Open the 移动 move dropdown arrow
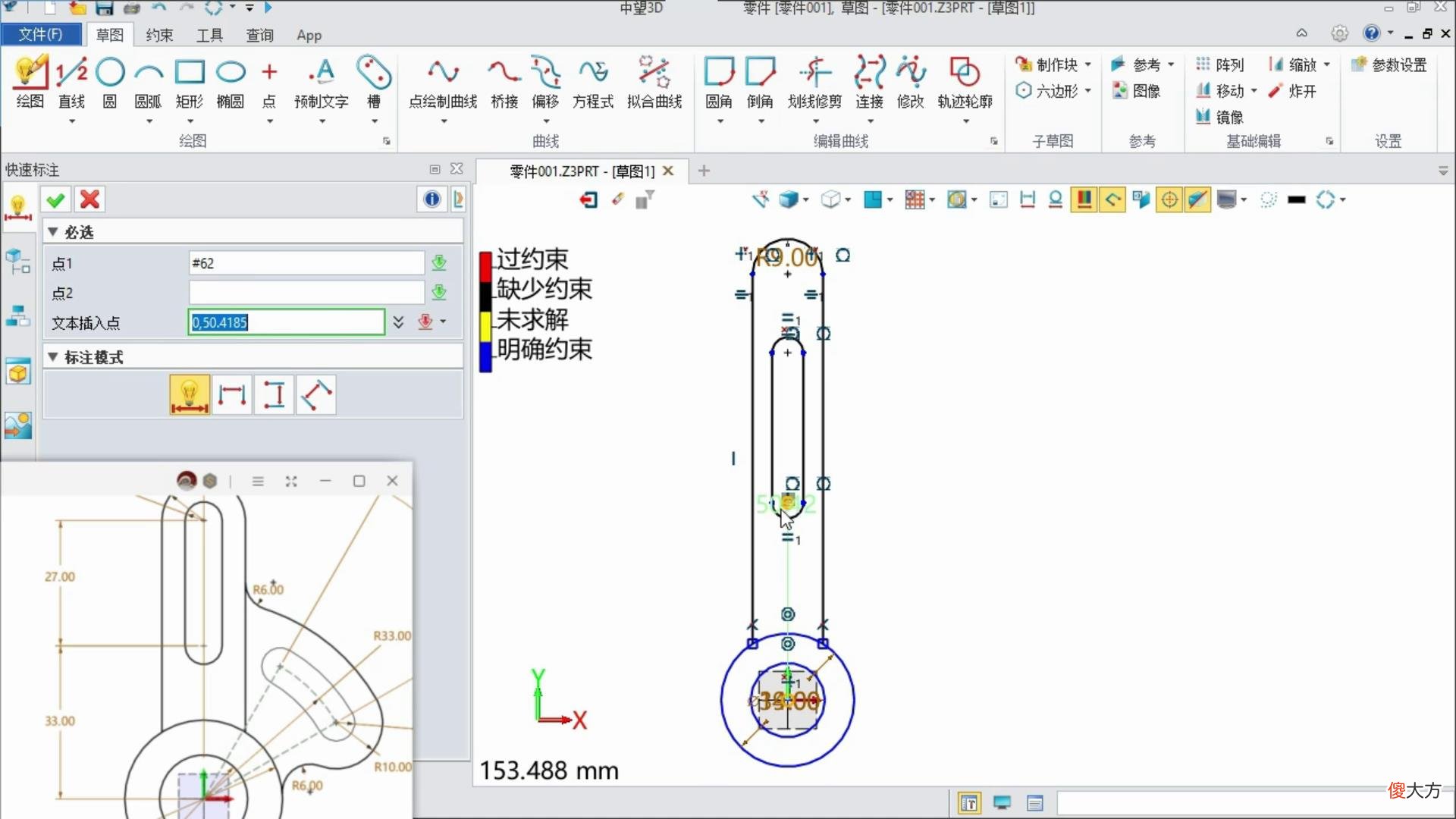 (x=1254, y=91)
